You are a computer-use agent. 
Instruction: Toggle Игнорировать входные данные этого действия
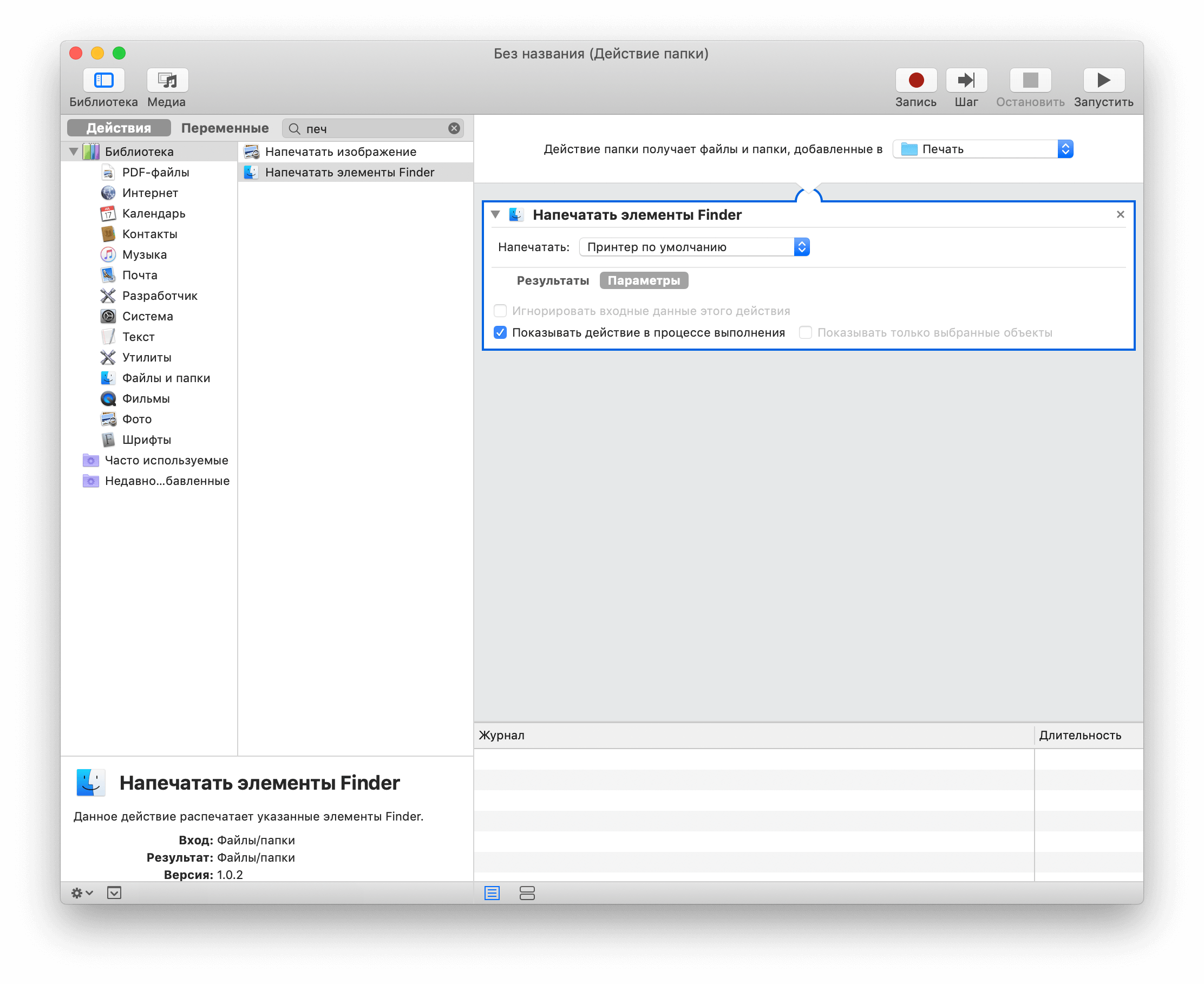[x=500, y=311]
